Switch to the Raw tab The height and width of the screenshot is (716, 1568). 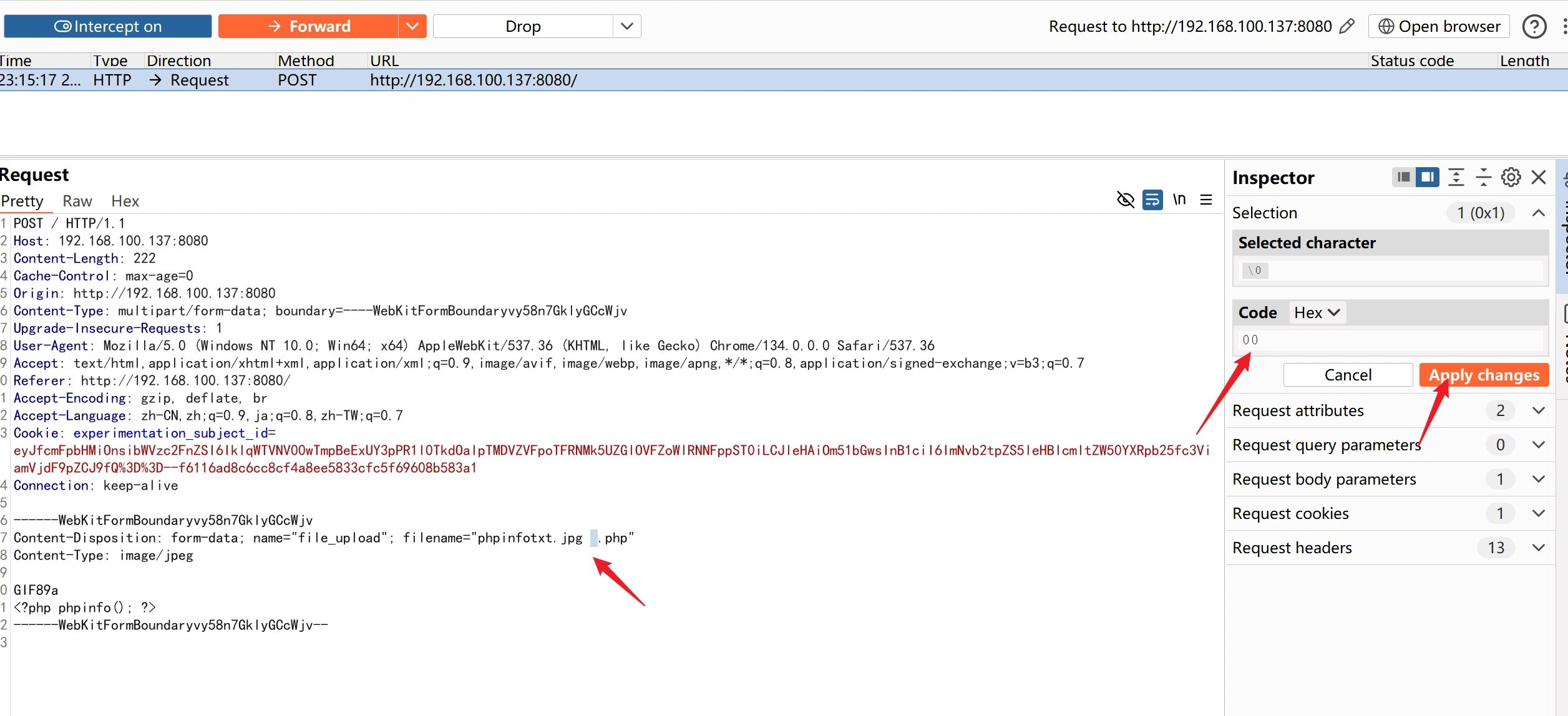(77, 201)
